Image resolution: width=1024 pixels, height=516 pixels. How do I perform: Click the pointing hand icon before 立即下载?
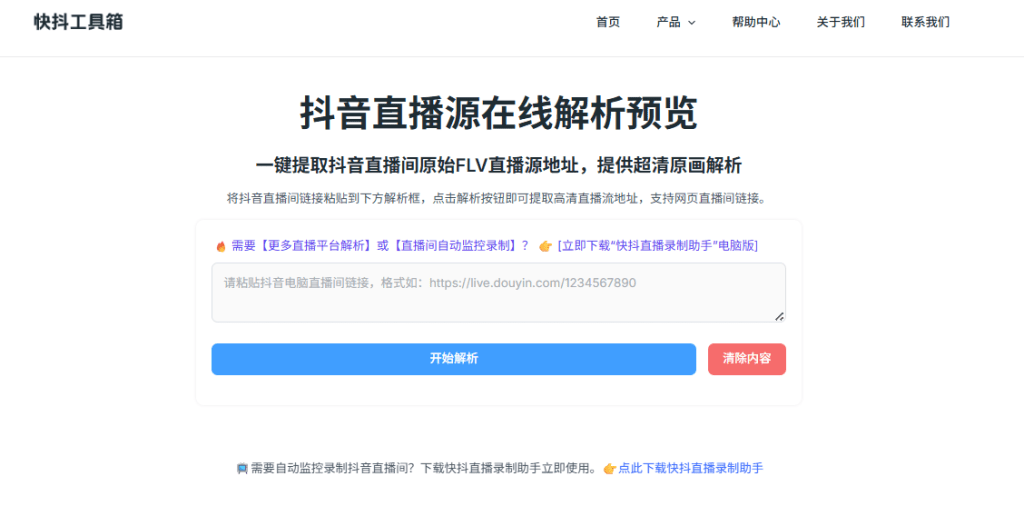(x=545, y=246)
